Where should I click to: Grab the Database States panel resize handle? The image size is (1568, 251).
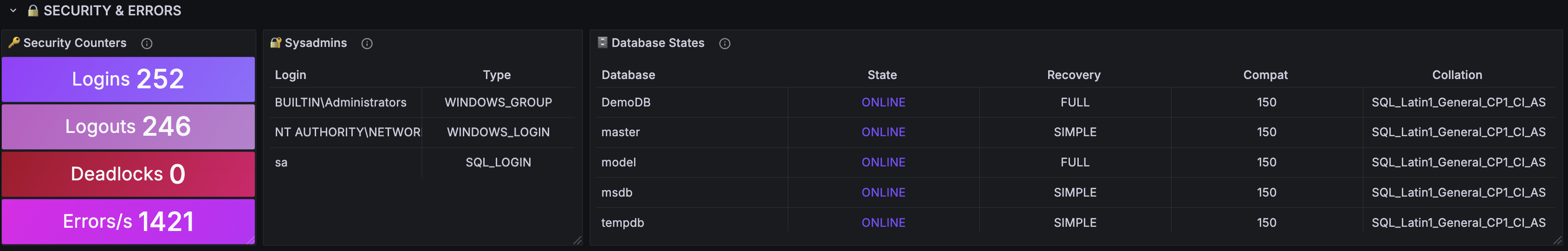(1558, 240)
